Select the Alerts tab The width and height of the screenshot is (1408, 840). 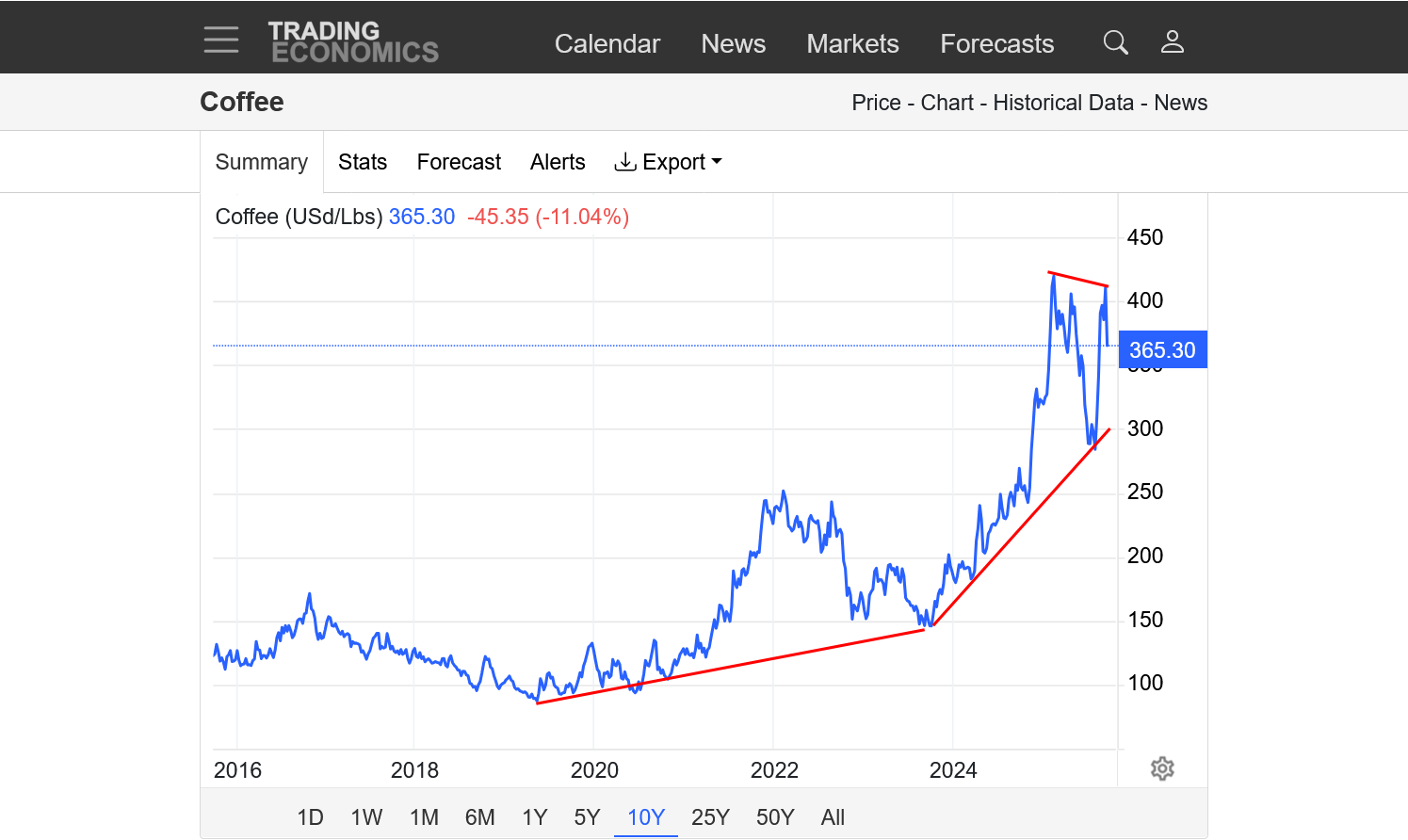558,162
